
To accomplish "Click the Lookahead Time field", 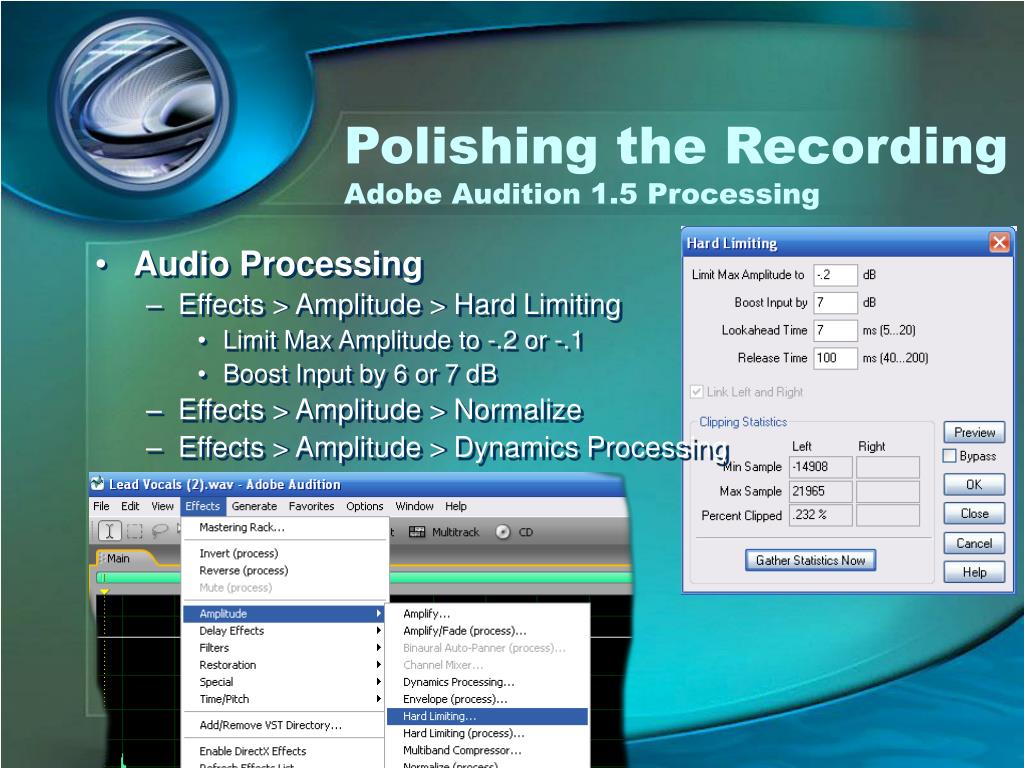I will click(x=835, y=330).
